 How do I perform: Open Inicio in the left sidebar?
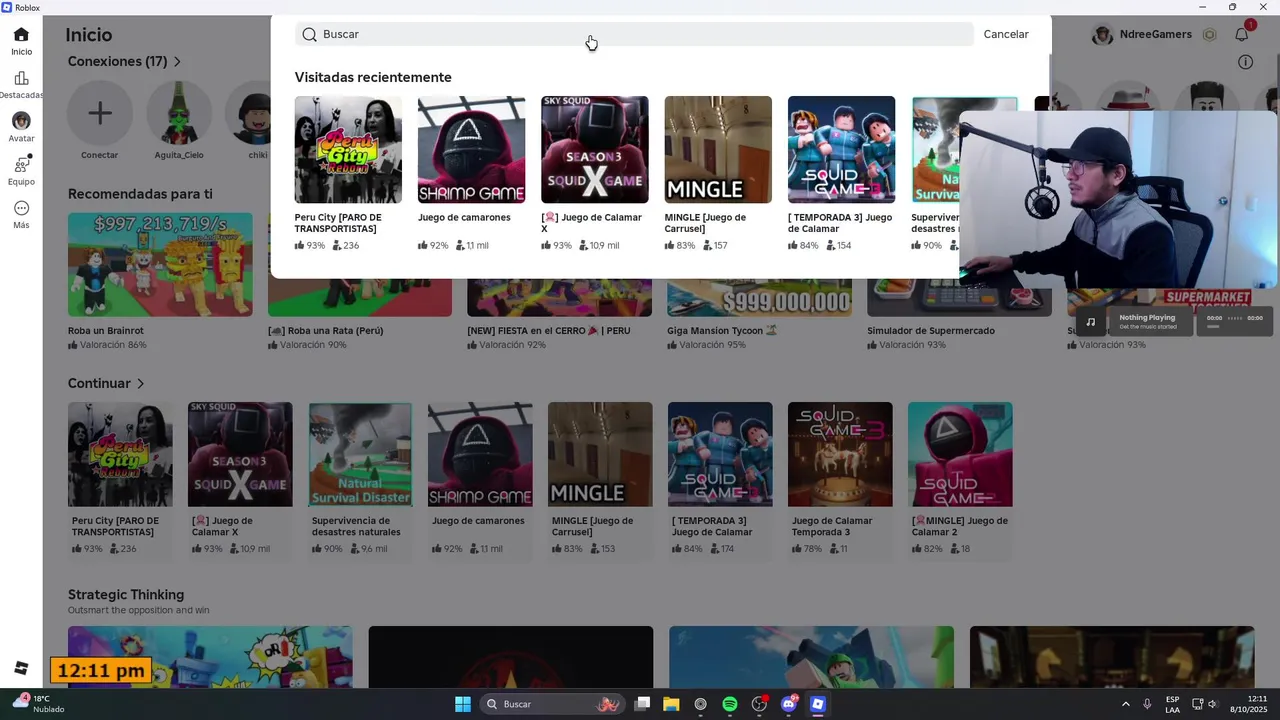point(21,40)
